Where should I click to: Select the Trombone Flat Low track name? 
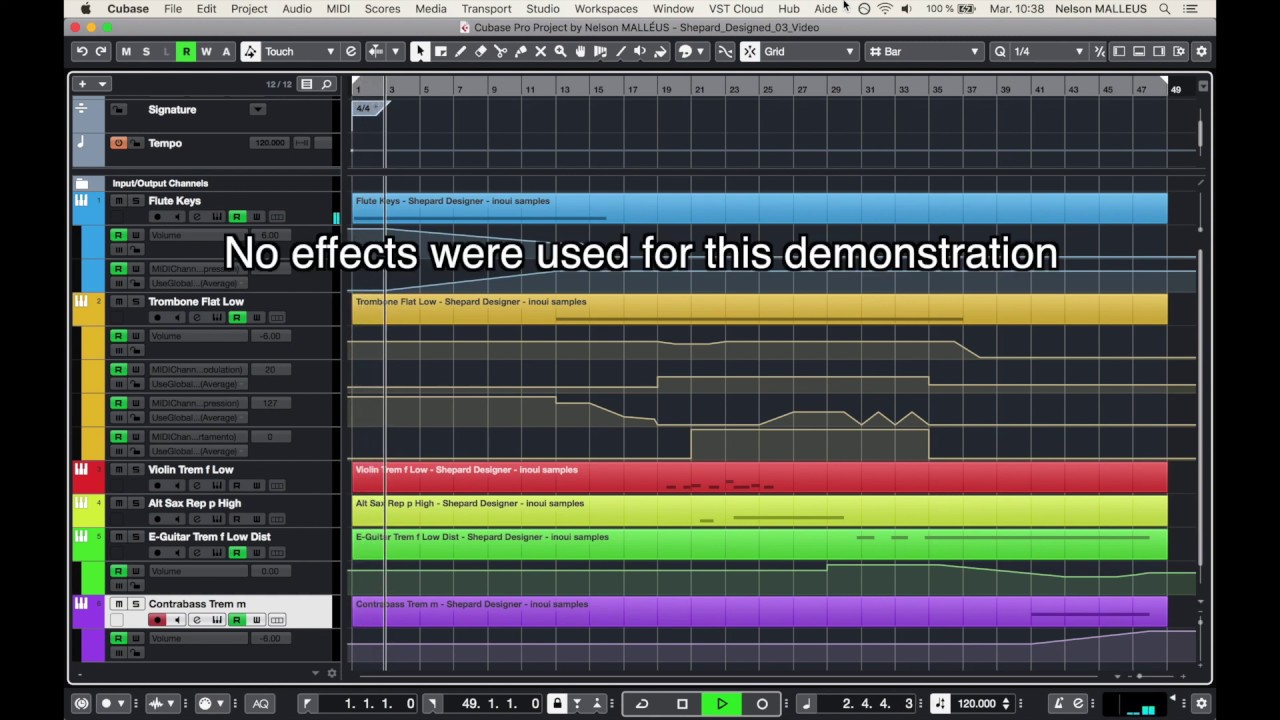click(196, 302)
